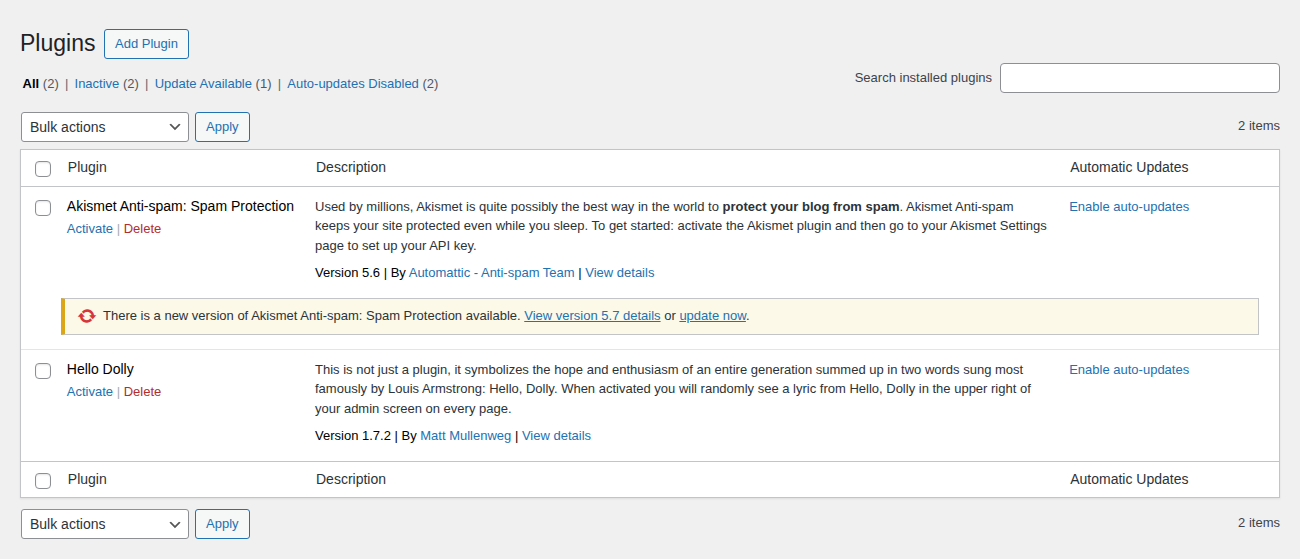This screenshot has height=559, width=1300.
Task: Enable auto-updates for Hello Dolly
Action: [x=1129, y=370]
